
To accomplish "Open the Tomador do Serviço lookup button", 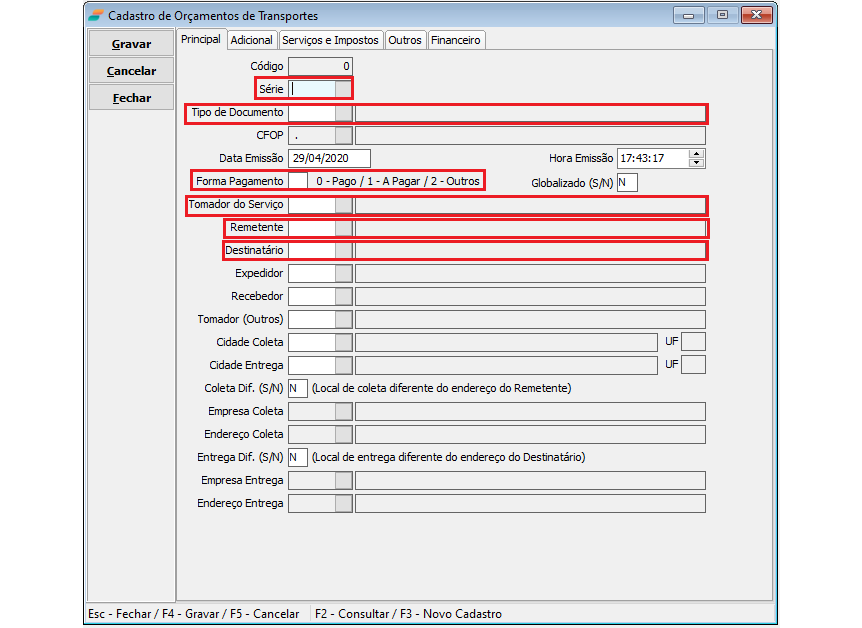I will pyautogui.click(x=343, y=205).
